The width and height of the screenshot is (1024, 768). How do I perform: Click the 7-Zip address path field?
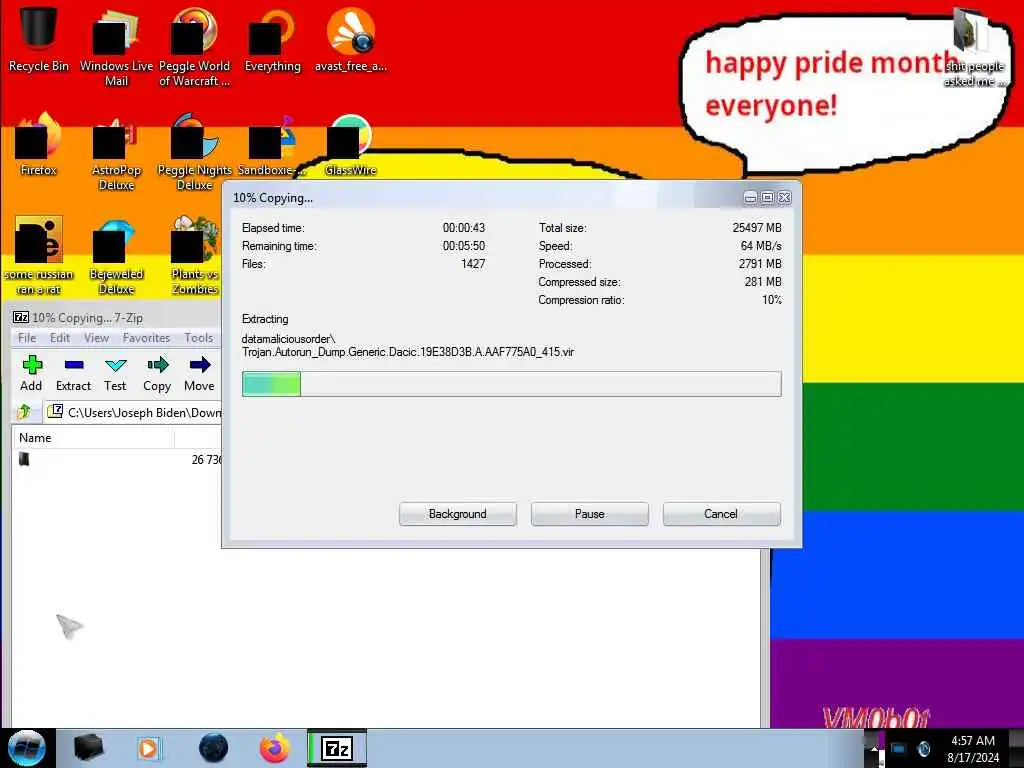point(134,412)
